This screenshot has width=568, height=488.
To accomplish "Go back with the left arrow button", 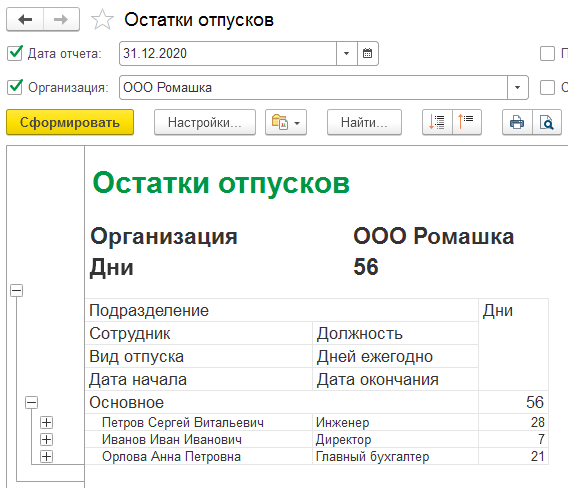I will coord(25,20).
